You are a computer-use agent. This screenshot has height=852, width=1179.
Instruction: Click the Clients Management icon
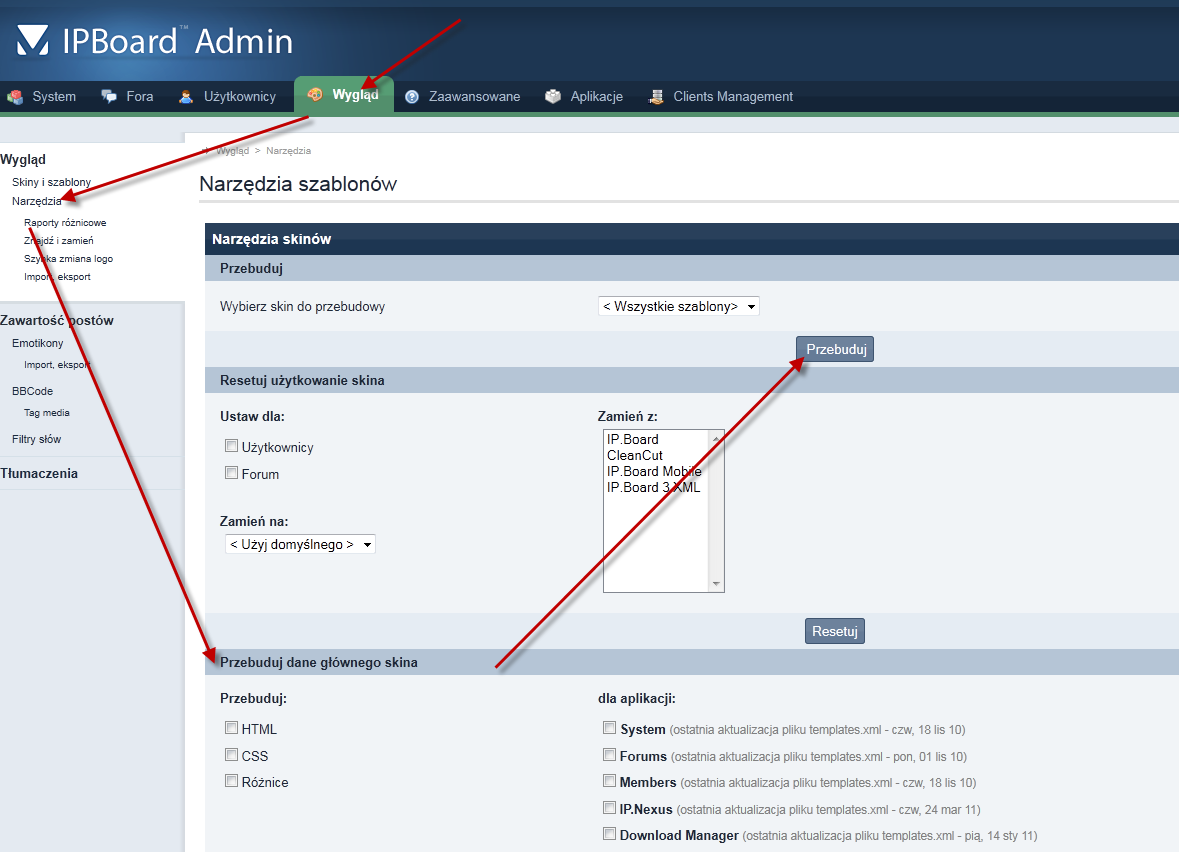(656, 97)
